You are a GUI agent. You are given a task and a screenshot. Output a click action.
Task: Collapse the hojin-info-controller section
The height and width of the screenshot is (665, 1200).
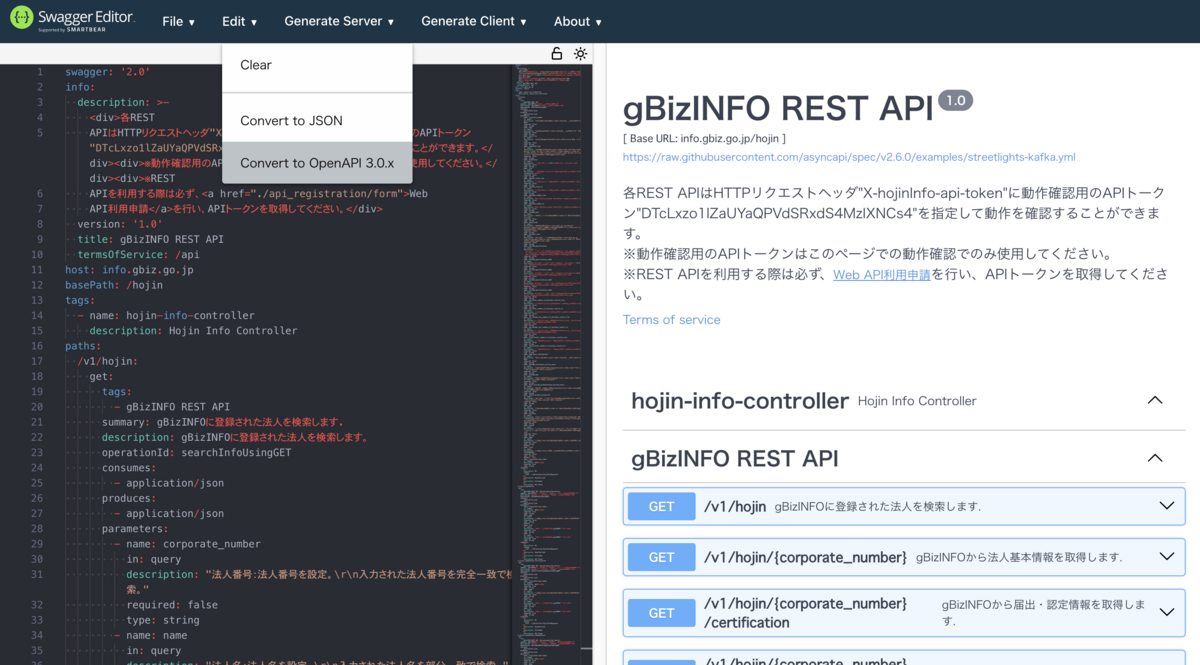coord(1155,400)
